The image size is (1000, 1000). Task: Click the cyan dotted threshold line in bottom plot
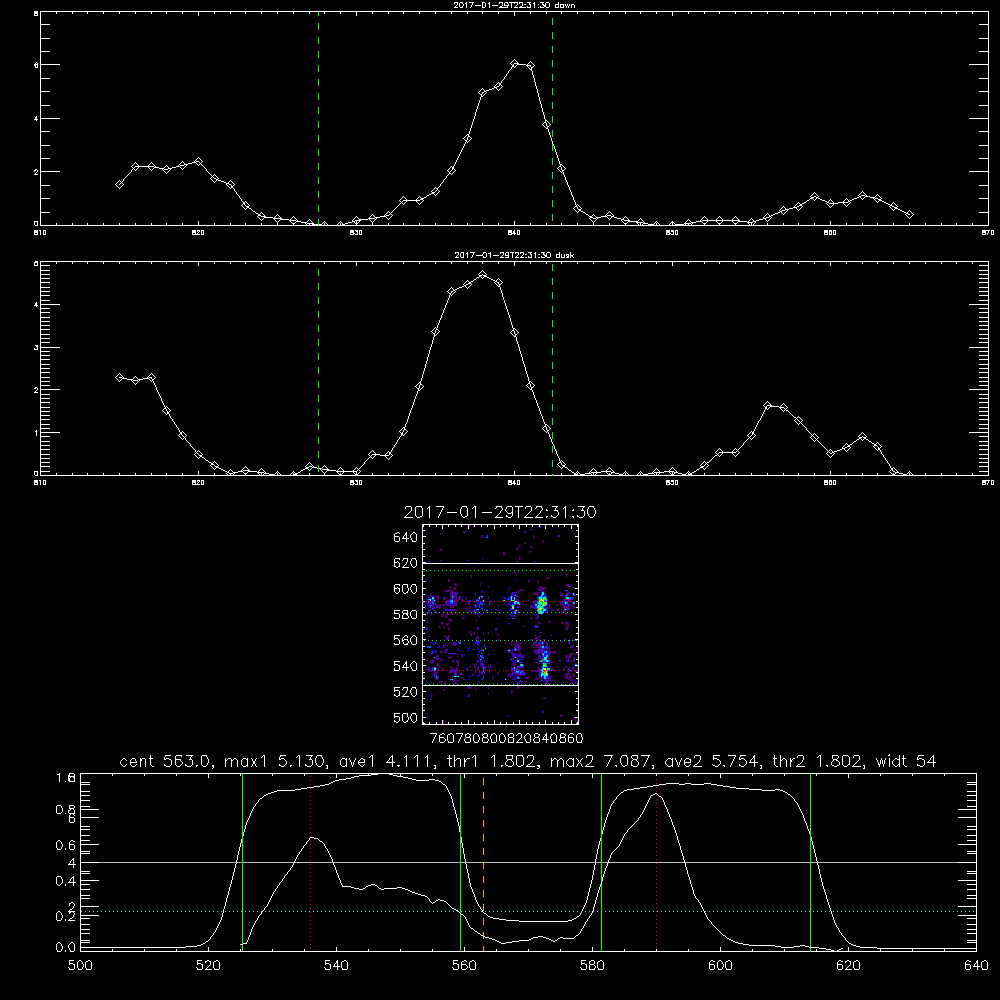click(528, 911)
